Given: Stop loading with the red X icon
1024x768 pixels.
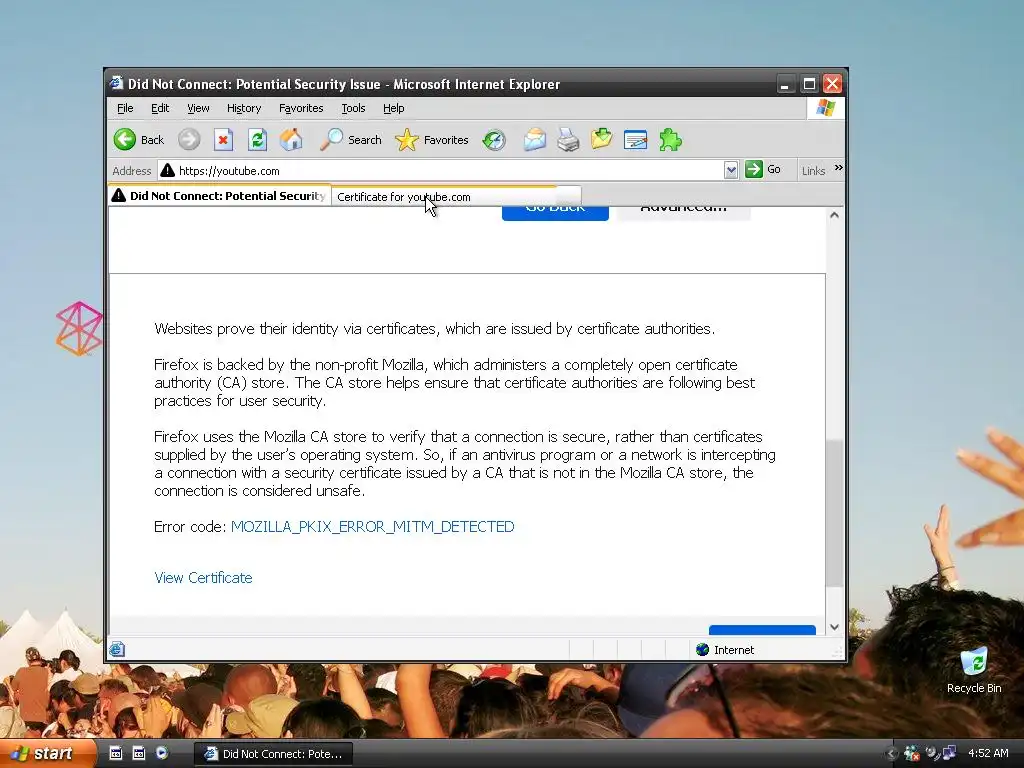Looking at the screenshot, I should [x=223, y=139].
